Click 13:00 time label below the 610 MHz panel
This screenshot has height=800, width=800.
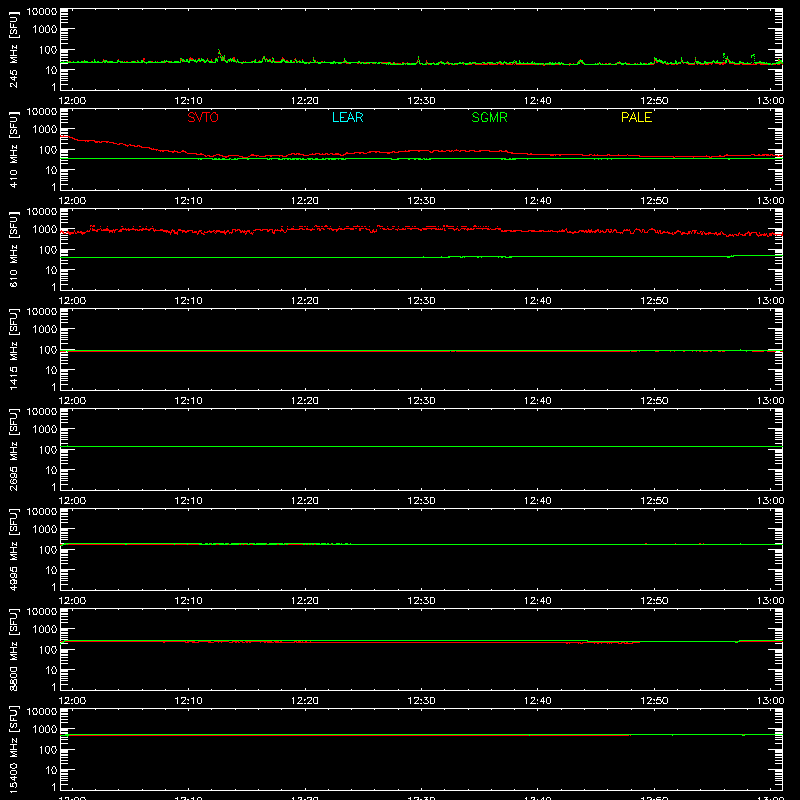click(770, 301)
